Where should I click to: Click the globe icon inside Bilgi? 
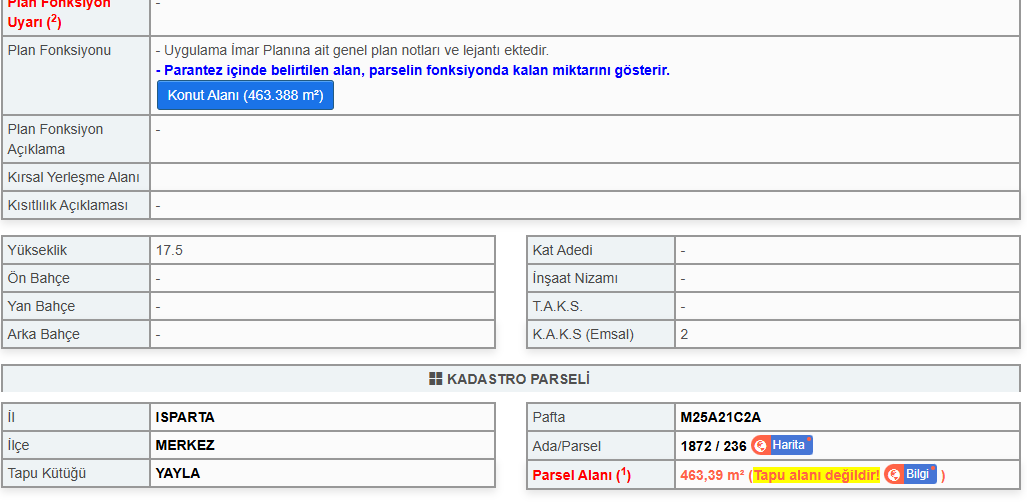tap(894, 475)
